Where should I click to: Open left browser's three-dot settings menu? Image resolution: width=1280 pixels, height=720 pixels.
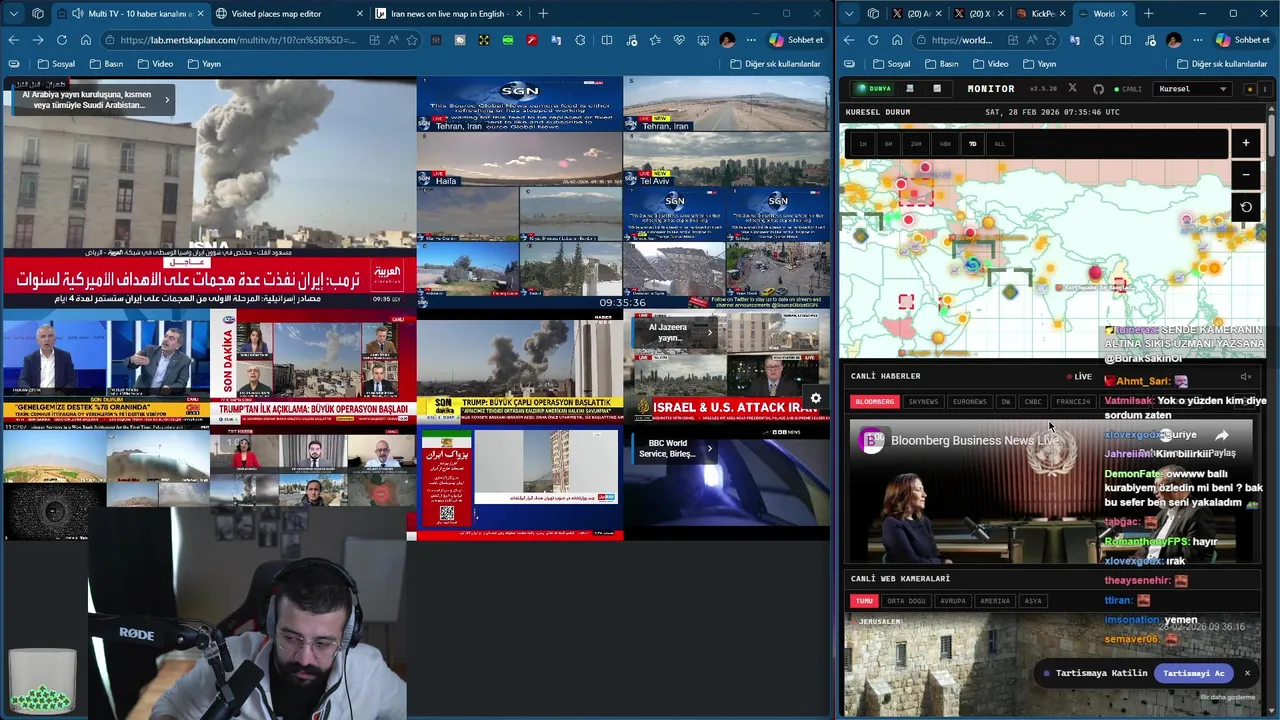point(752,40)
